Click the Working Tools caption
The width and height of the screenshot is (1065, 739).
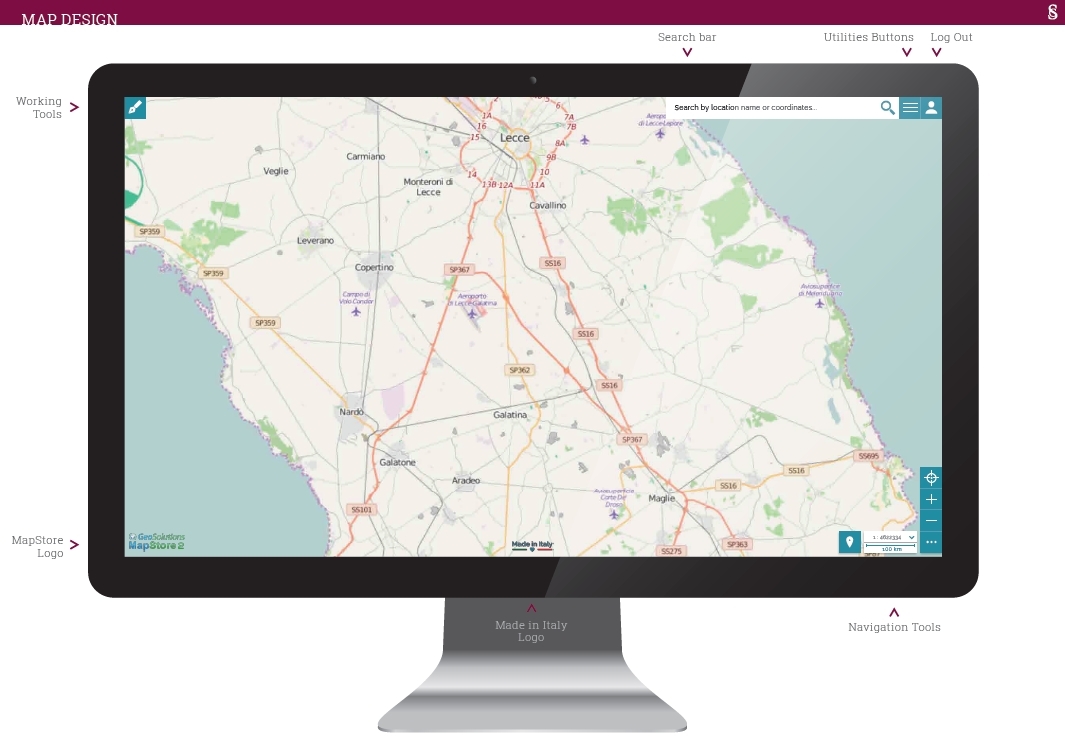tap(39, 107)
